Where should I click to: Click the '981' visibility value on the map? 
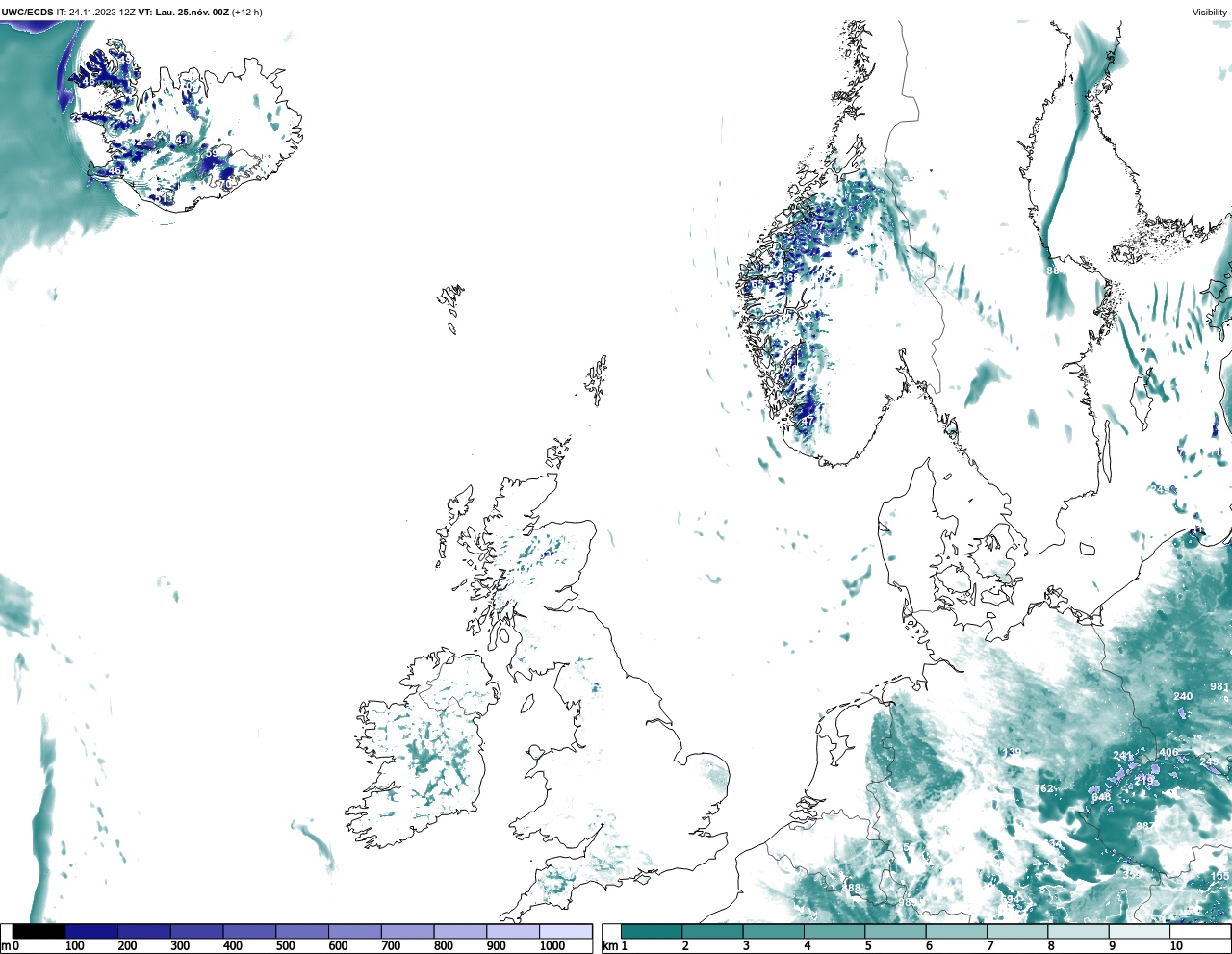coord(1219,686)
